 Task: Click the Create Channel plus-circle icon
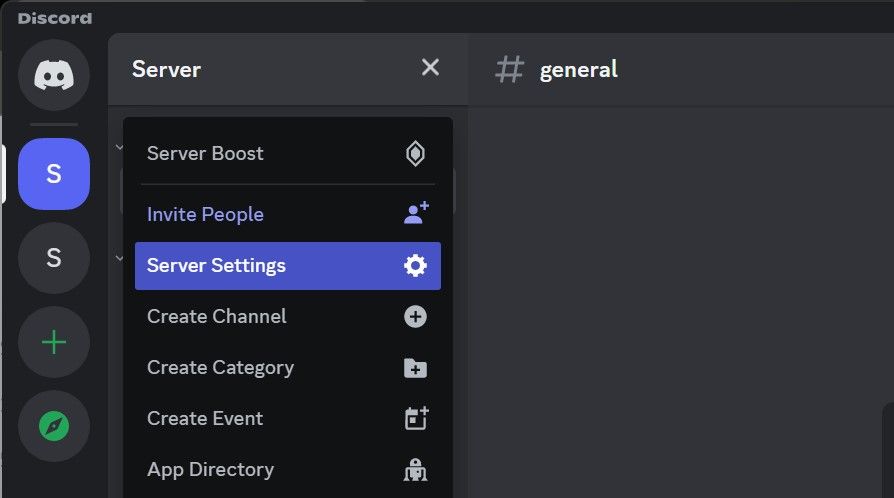[x=415, y=316]
